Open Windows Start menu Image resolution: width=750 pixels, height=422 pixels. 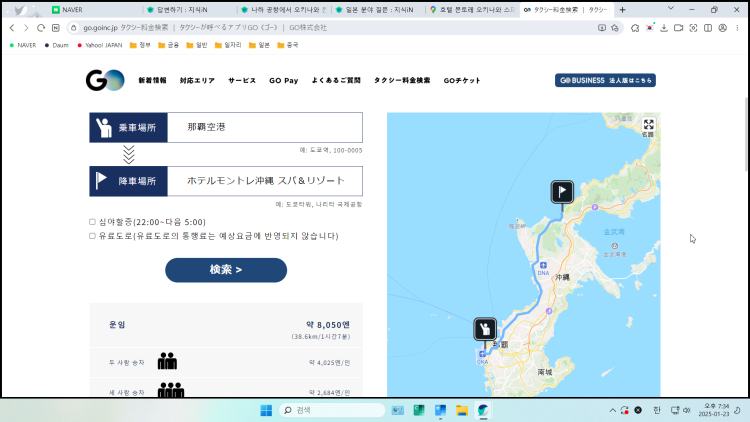[266, 410]
